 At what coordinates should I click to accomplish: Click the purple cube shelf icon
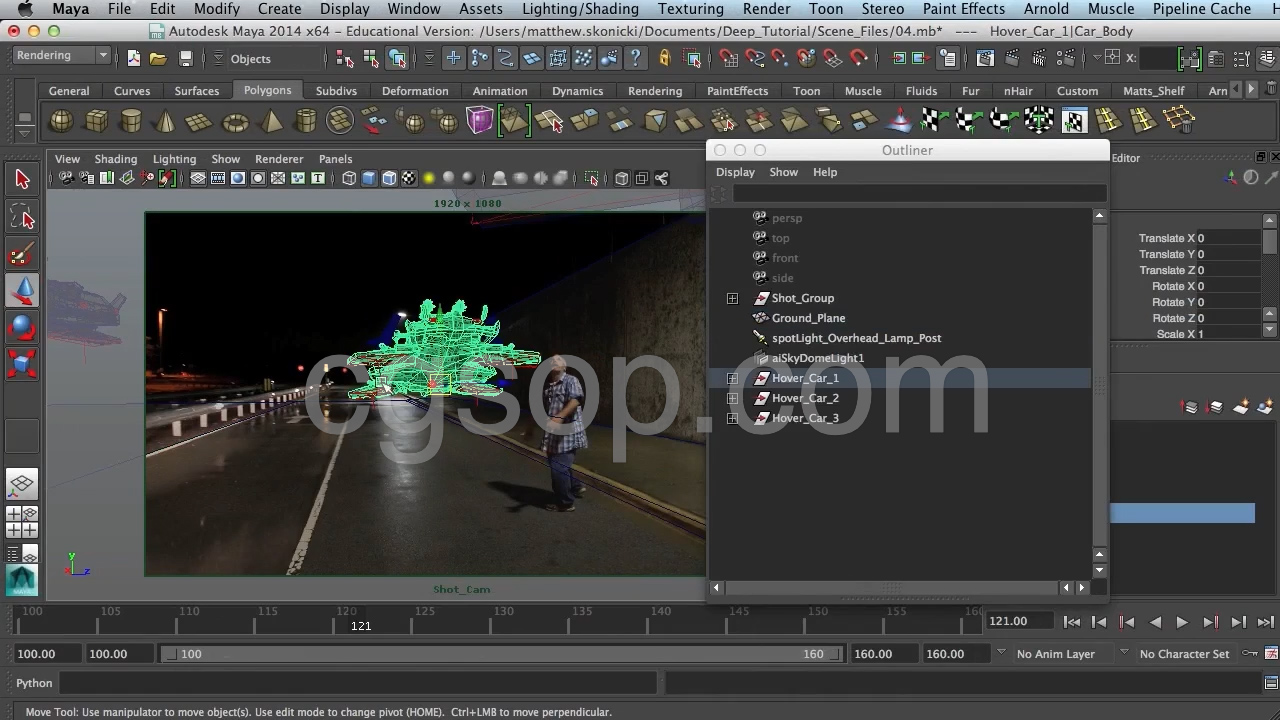(x=480, y=121)
